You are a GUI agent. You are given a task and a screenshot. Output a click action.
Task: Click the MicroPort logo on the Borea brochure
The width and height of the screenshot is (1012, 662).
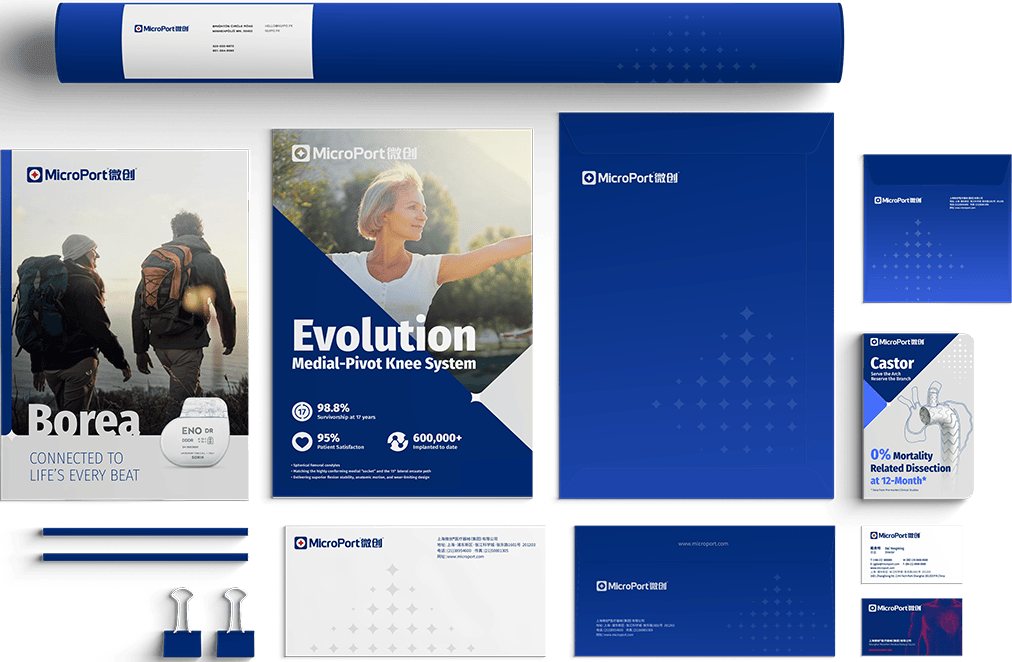pos(80,175)
